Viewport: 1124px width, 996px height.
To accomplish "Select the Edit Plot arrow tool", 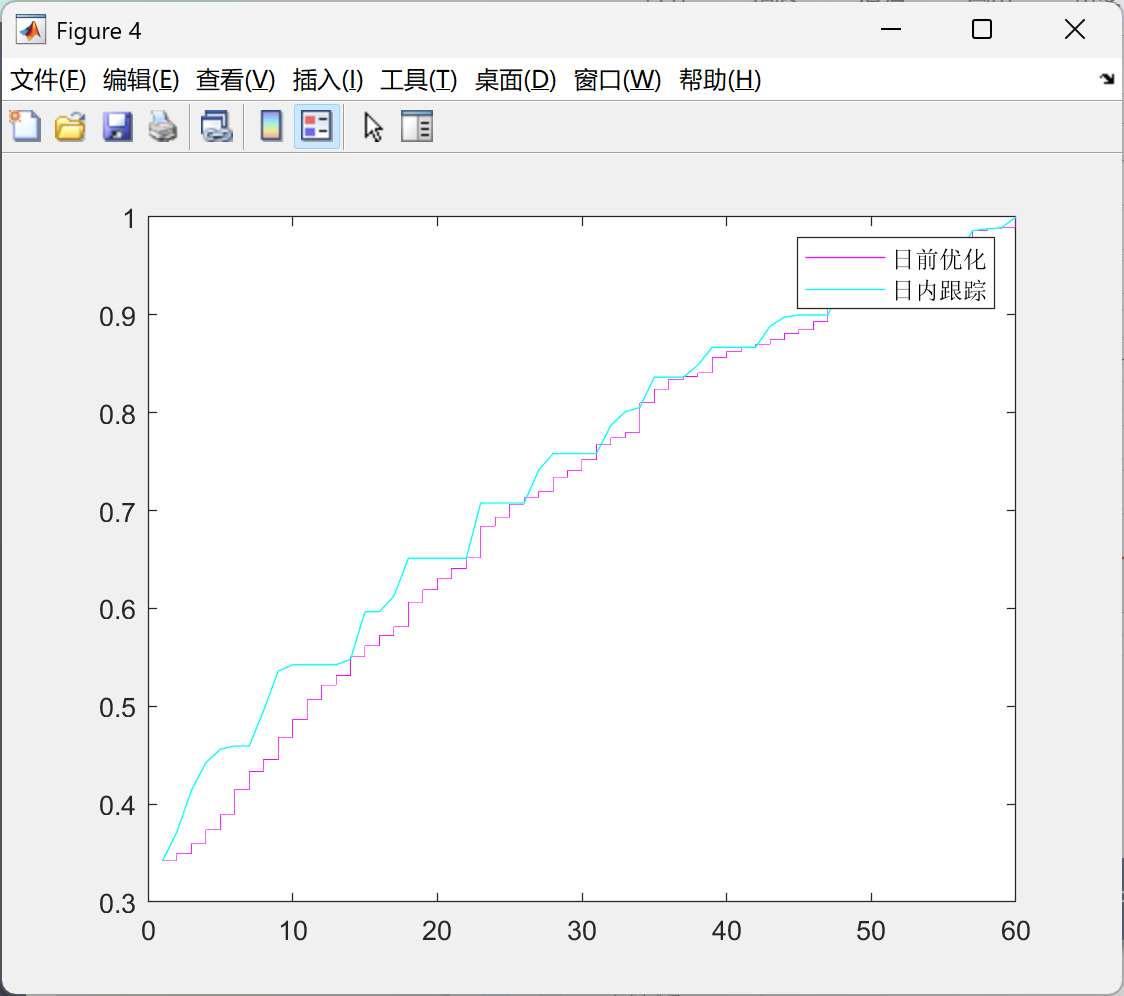I will (373, 127).
